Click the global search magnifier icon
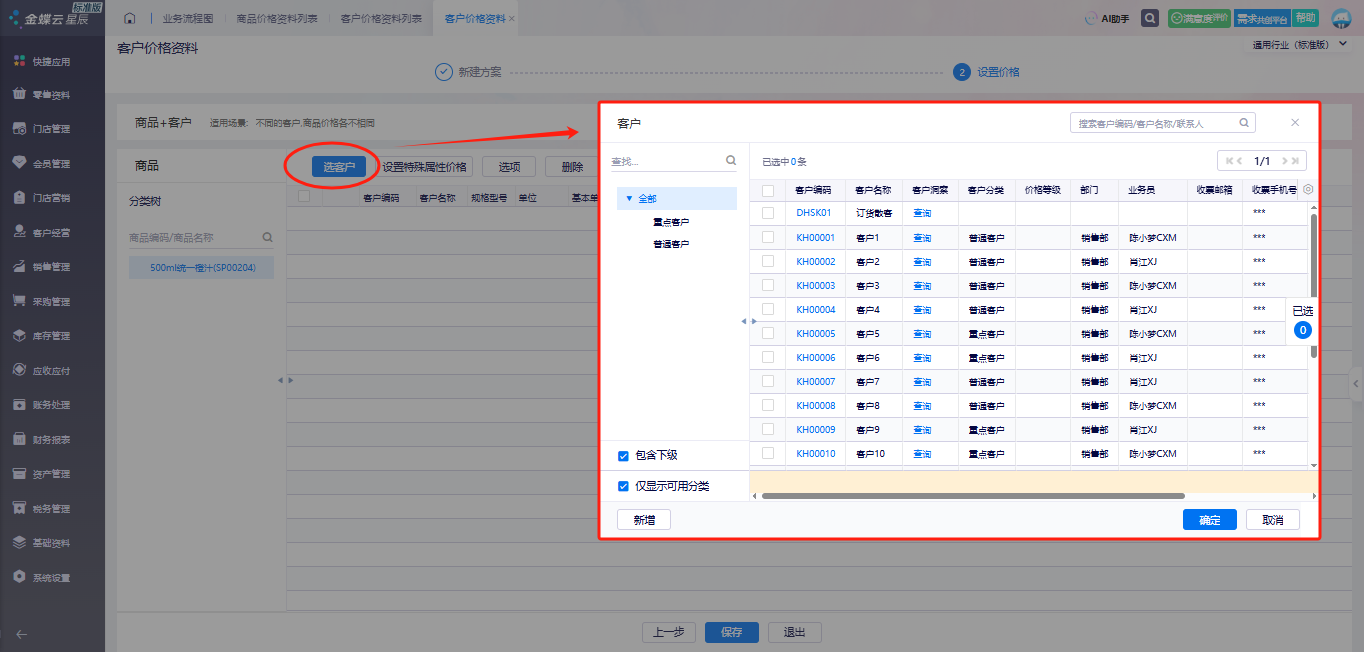 coord(1151,19)
